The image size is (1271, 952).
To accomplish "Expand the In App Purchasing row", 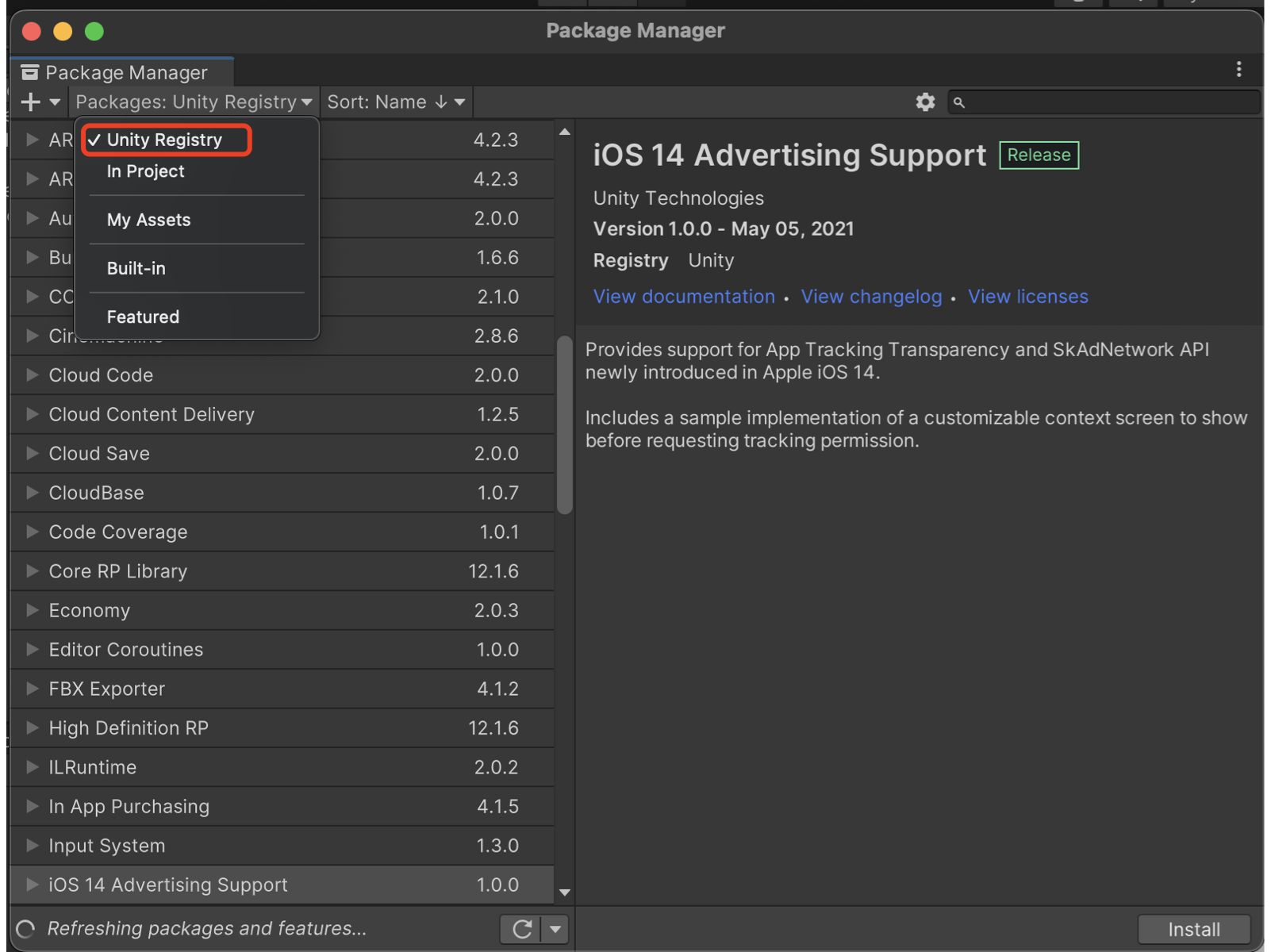I will 33,806.
